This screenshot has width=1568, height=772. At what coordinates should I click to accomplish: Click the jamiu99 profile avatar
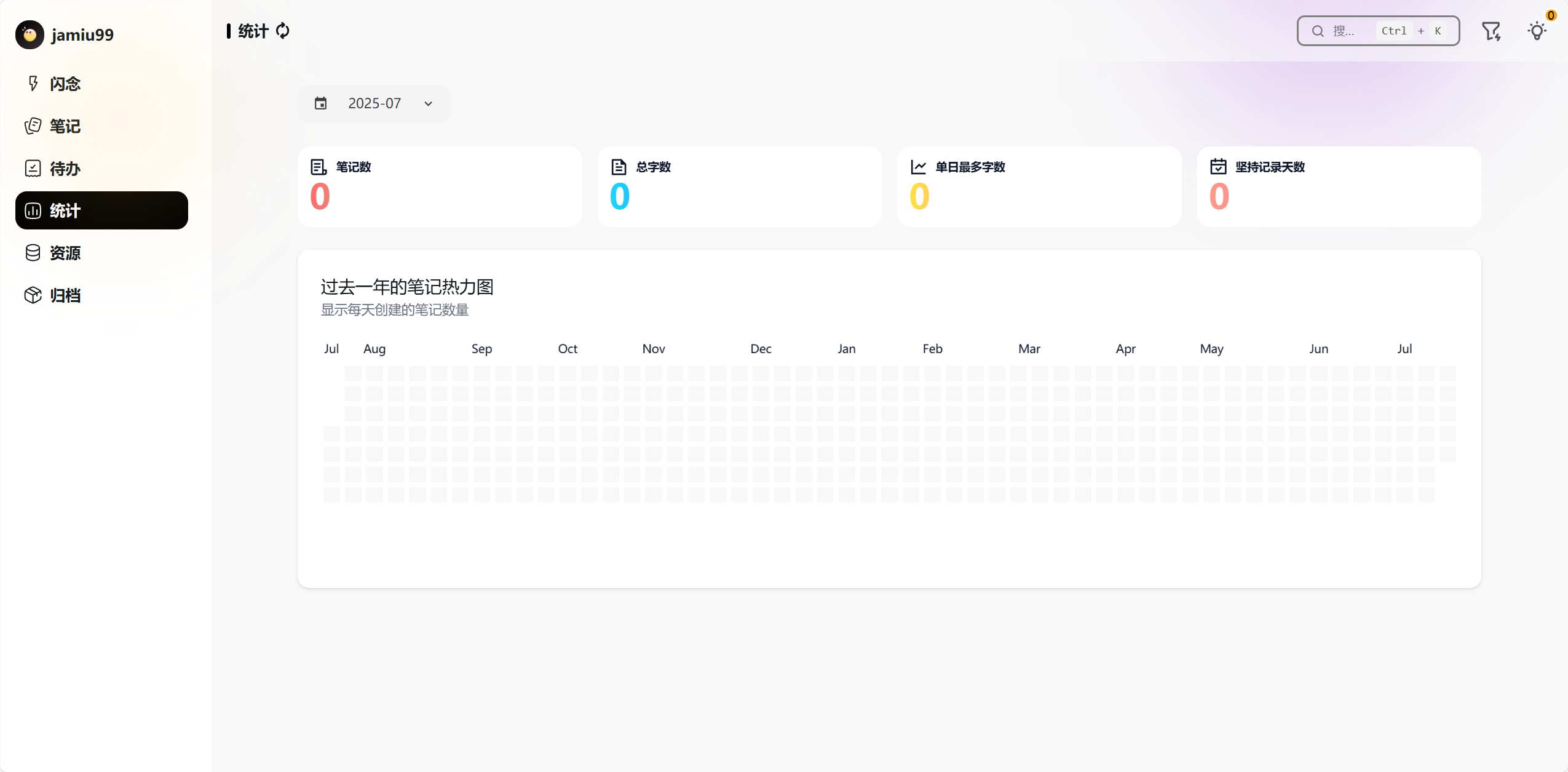(30, 34)
